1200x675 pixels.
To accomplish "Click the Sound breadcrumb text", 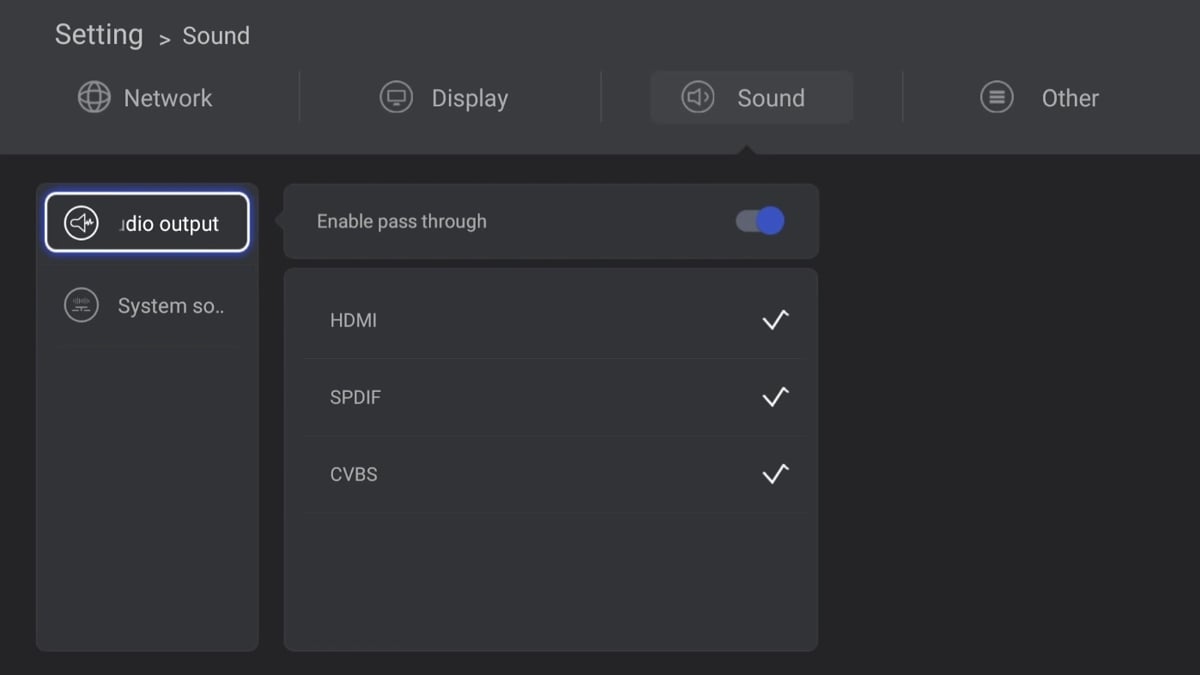I will click(216, 36).
